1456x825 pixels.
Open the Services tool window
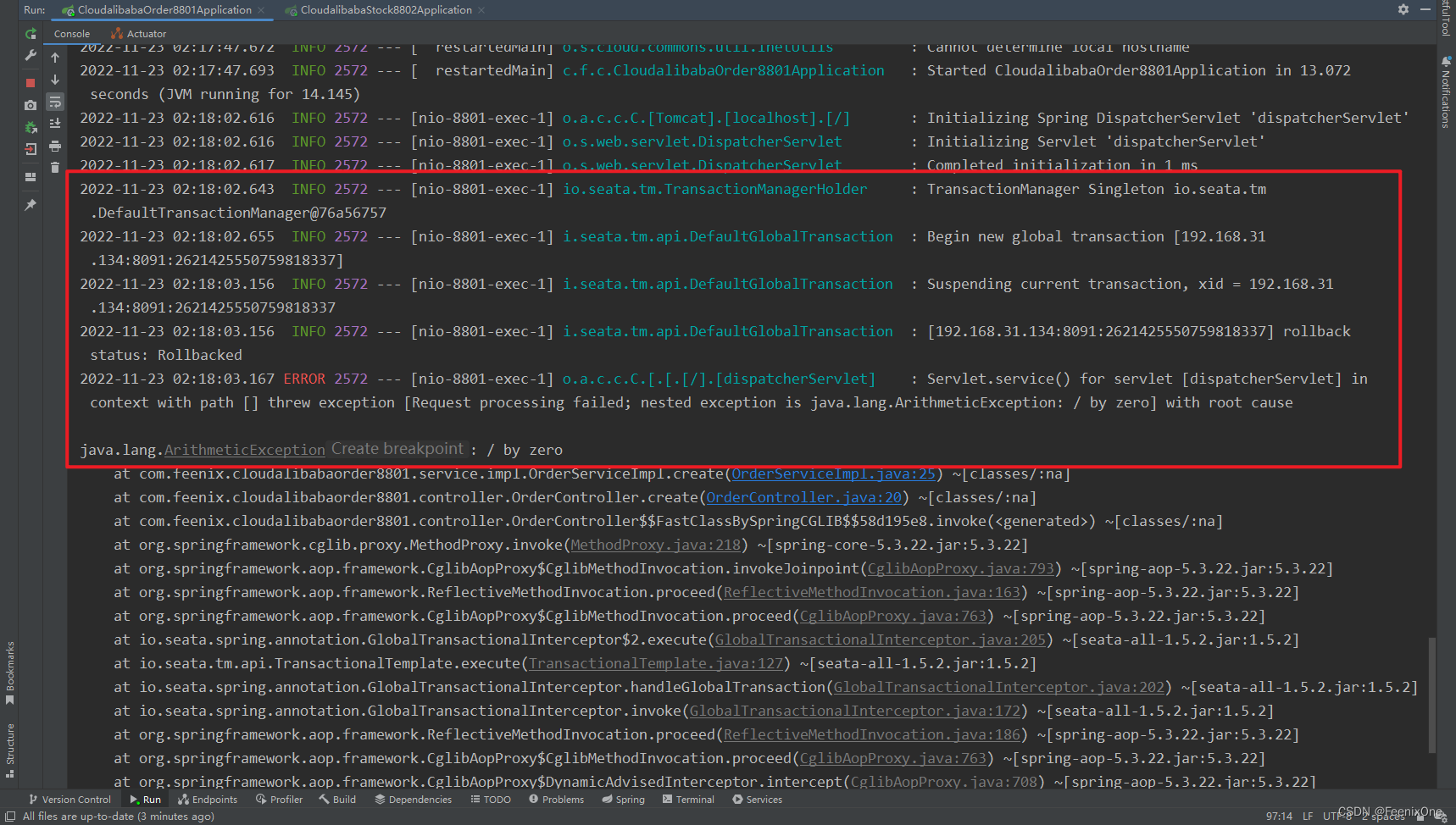pos(757,800)
